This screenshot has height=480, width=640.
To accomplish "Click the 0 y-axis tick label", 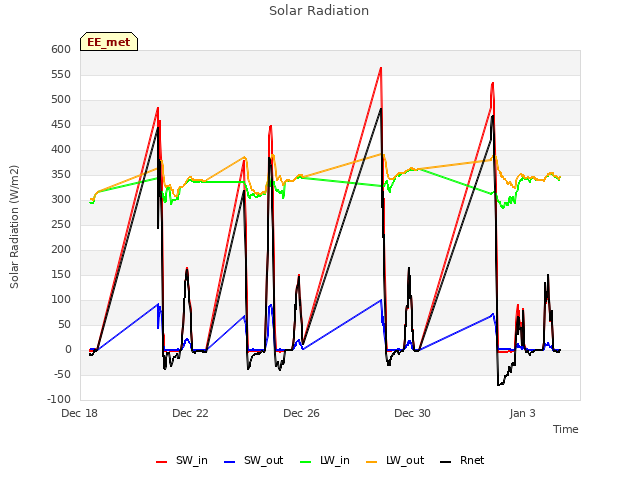I will pos(69,349).
